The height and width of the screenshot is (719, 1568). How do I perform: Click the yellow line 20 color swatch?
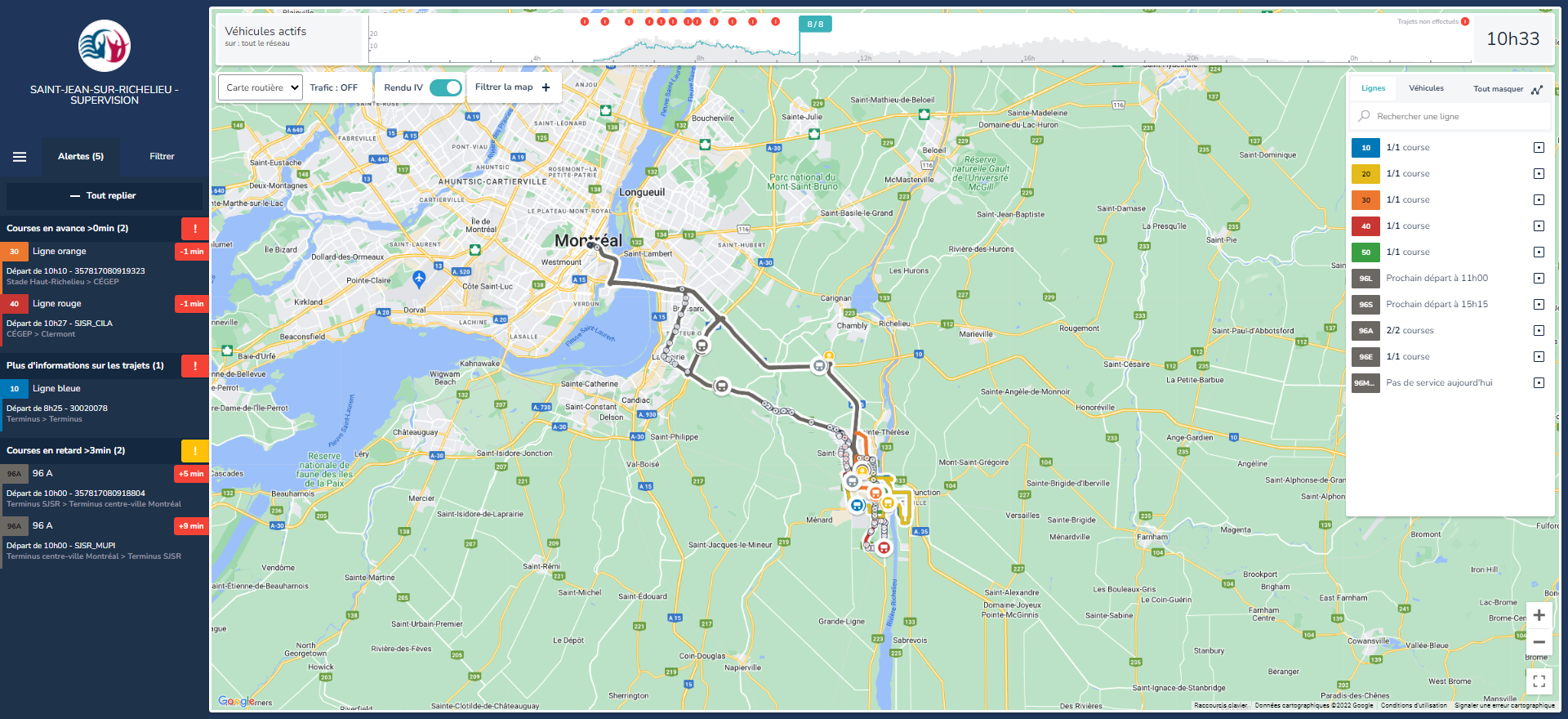pos(1365,174)
